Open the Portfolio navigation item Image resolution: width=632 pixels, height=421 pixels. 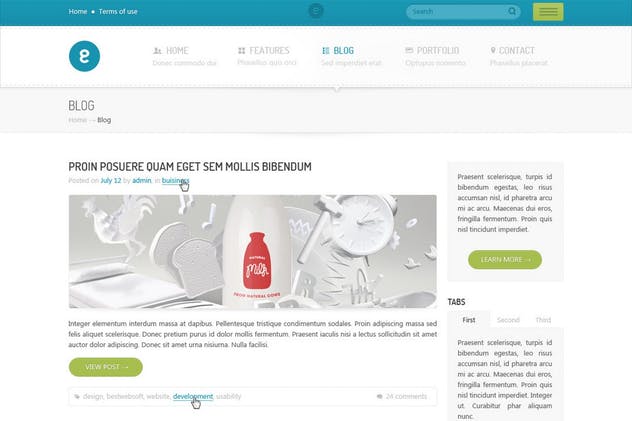(x=435, y=56)
